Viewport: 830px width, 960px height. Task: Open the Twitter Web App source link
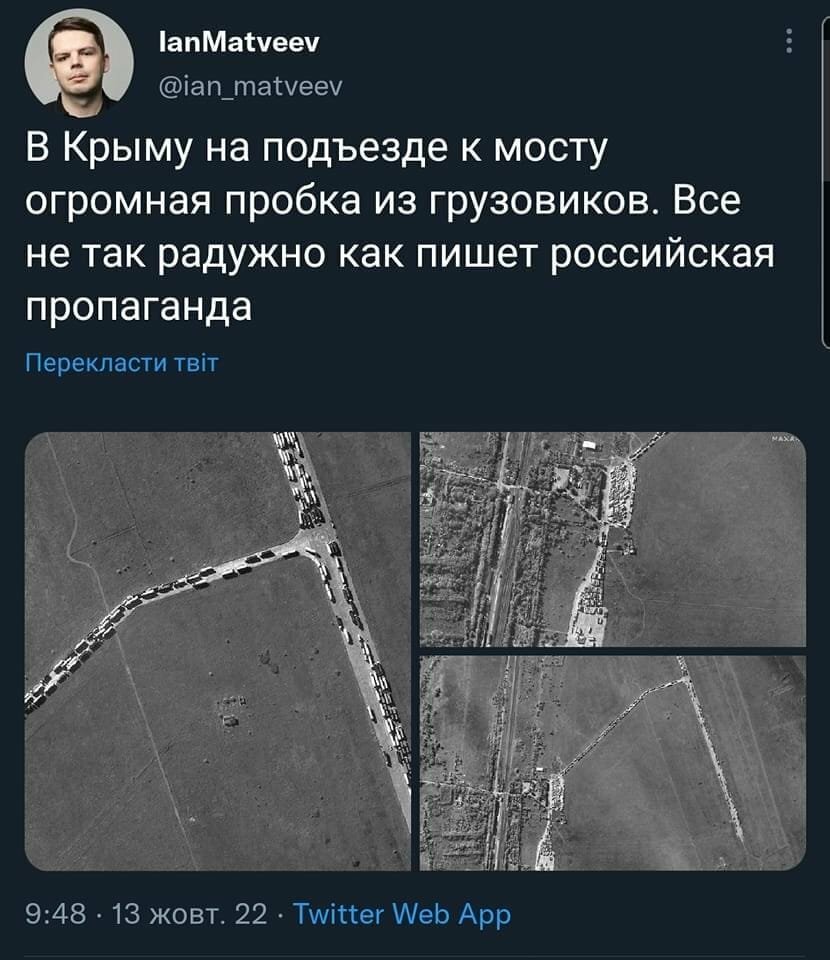402,915
